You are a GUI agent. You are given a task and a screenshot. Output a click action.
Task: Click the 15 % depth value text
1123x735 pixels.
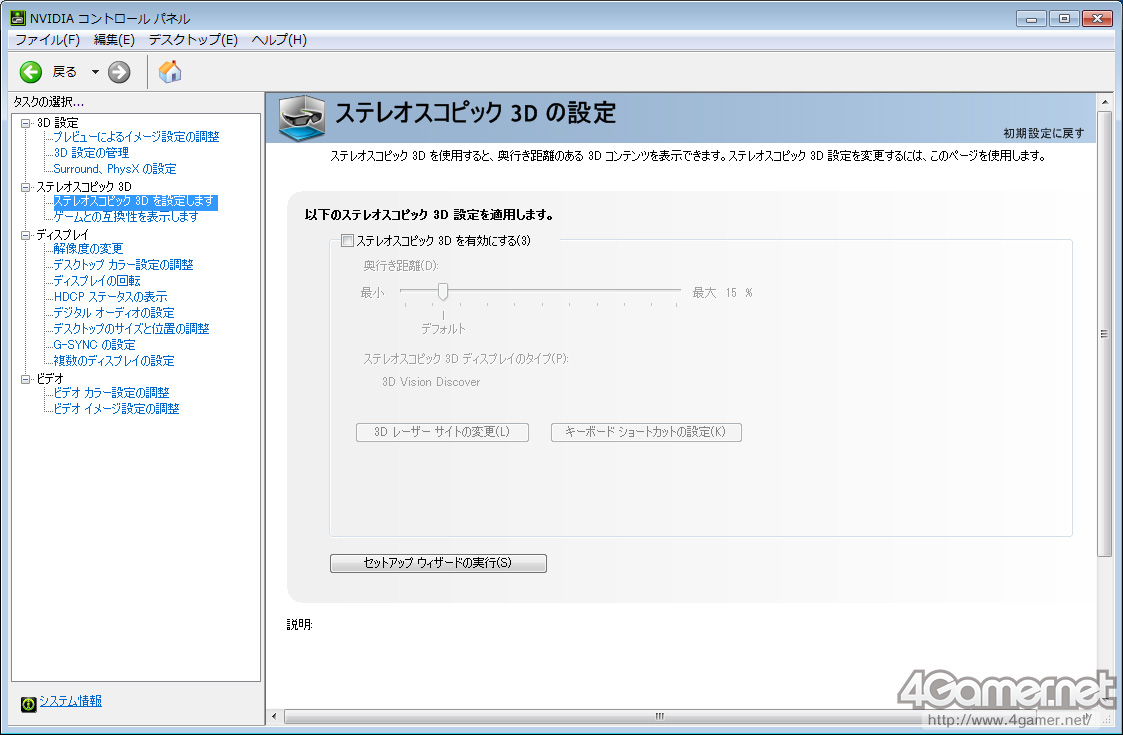click(739, 292)
